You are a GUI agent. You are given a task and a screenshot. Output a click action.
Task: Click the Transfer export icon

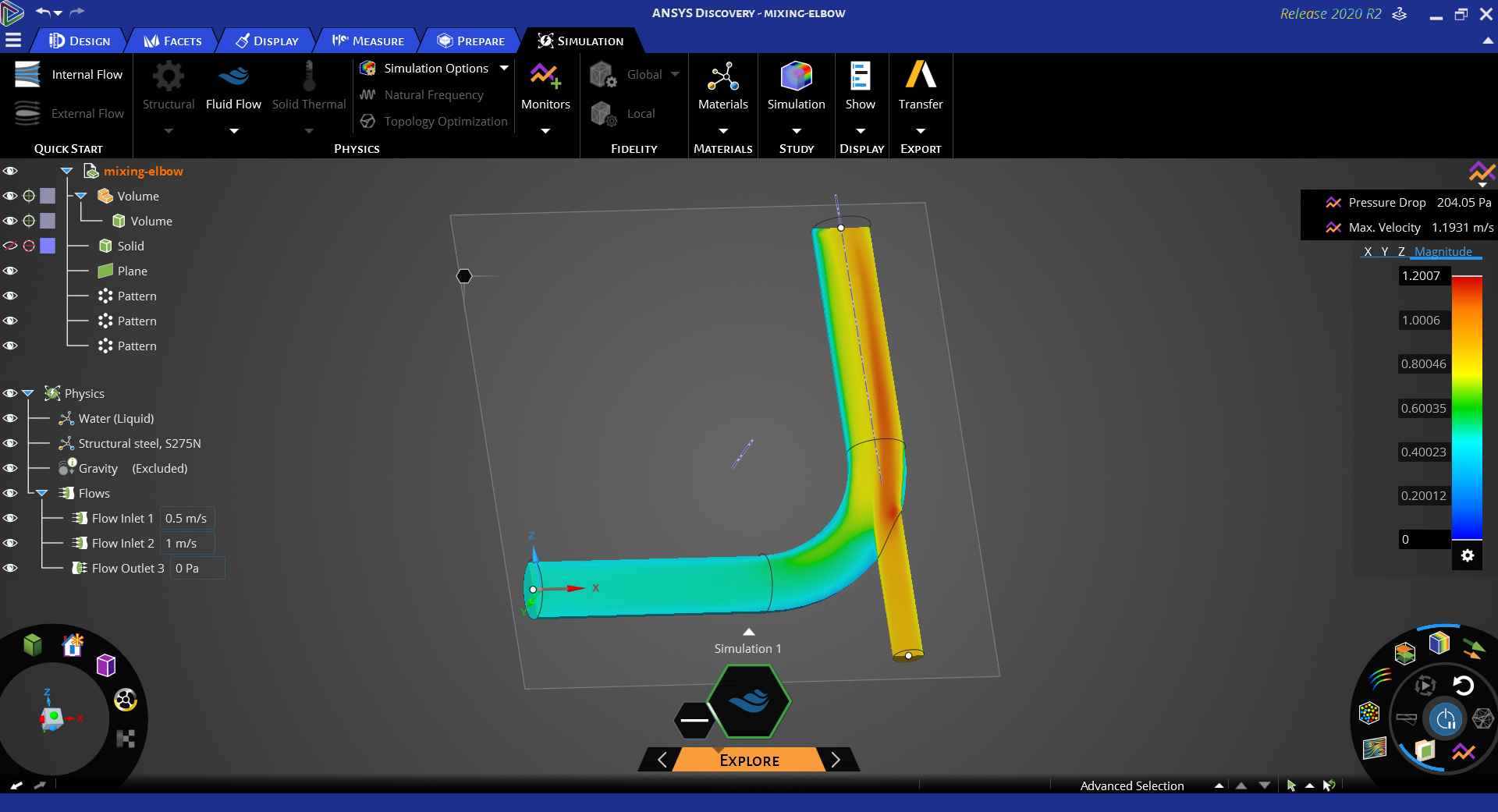point(921,75)
